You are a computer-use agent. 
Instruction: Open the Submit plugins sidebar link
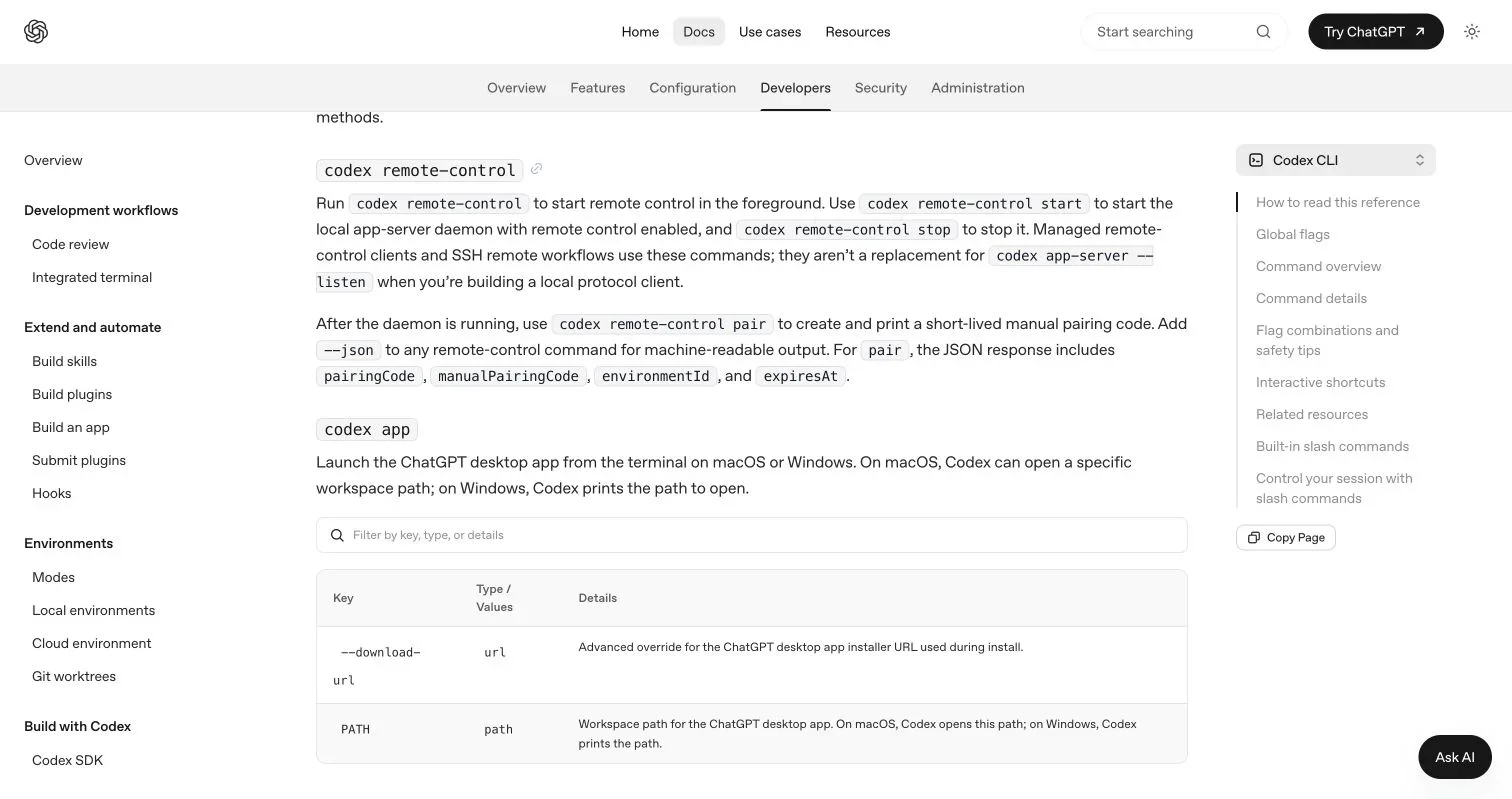coord(79,460)
